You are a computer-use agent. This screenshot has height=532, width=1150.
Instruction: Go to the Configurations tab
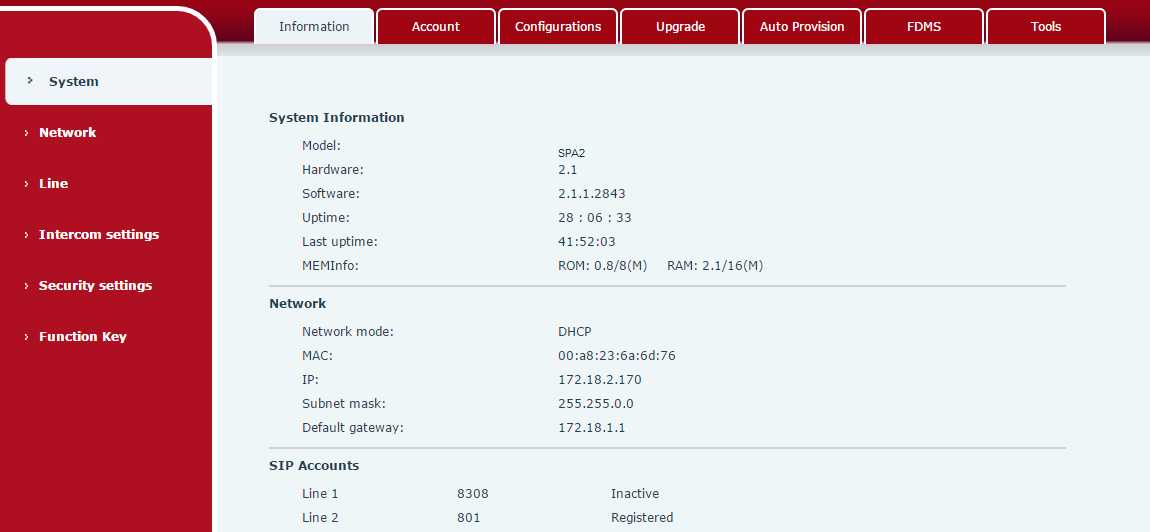pos(558,27)
